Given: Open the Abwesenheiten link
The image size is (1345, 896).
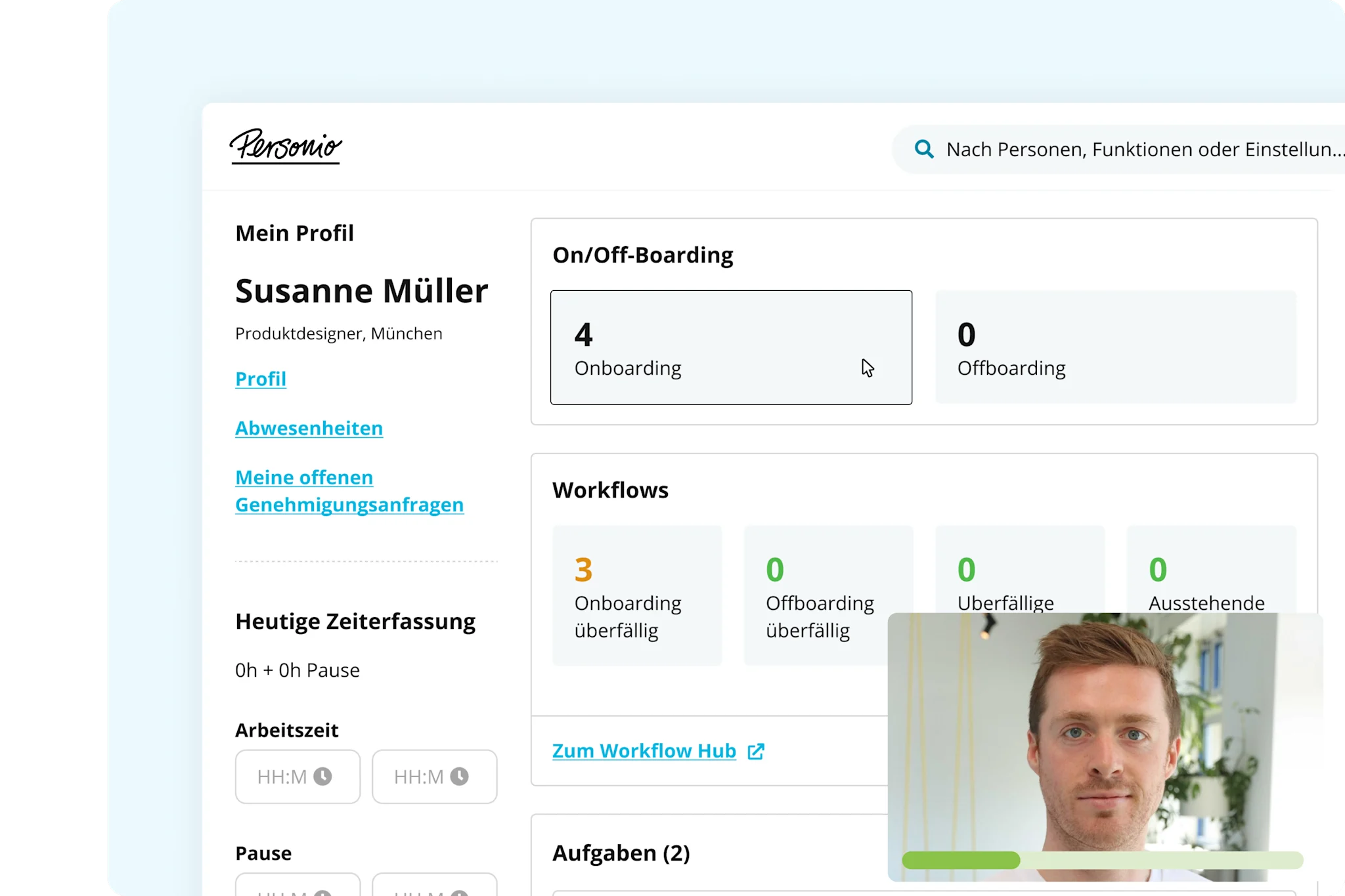Looking at the screenshot, I should tap(309, 429).
